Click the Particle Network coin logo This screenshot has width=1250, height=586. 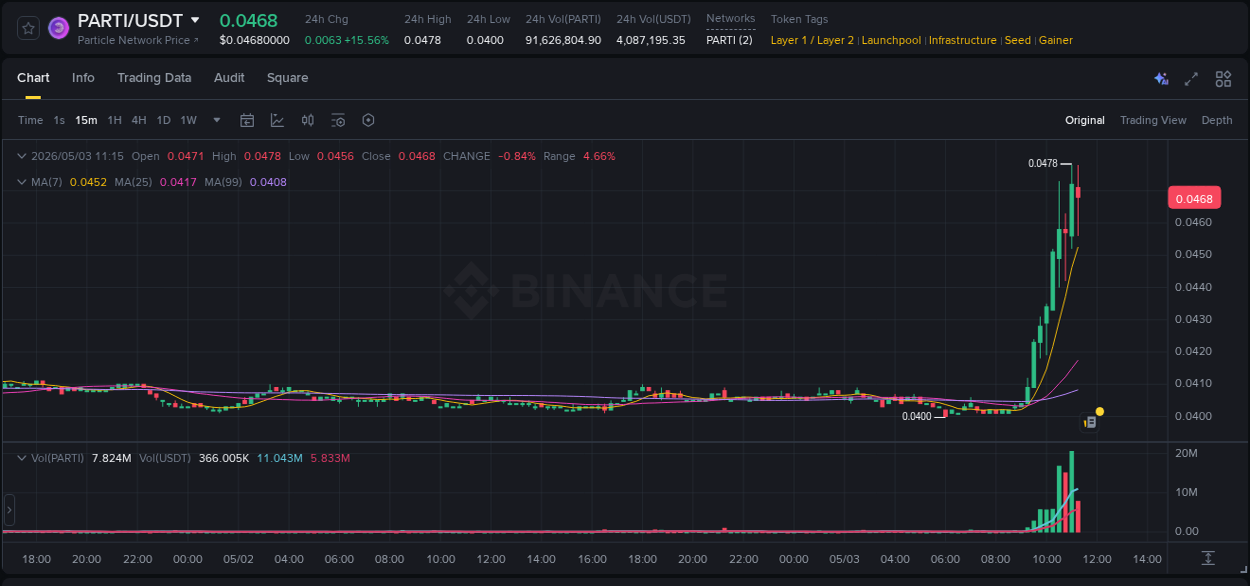[x=59, y=28]
